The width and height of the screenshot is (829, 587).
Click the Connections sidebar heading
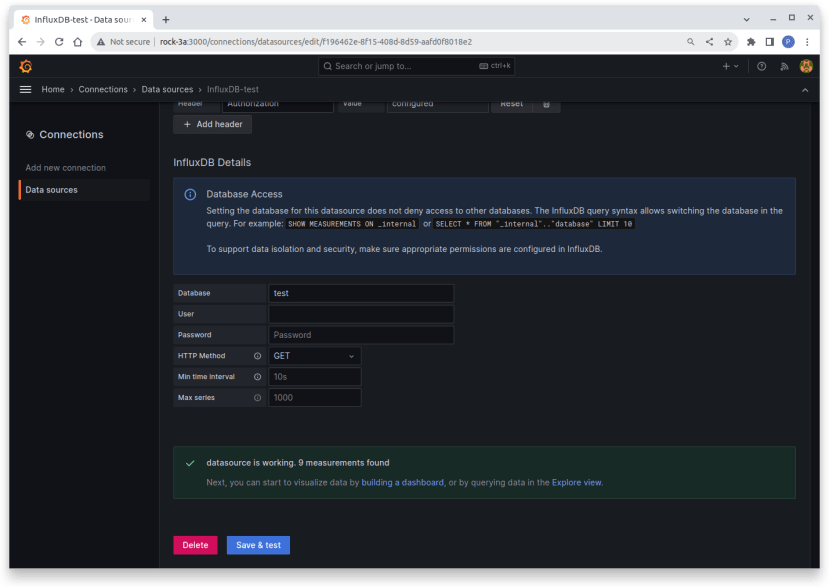click(x=71, y=135)
